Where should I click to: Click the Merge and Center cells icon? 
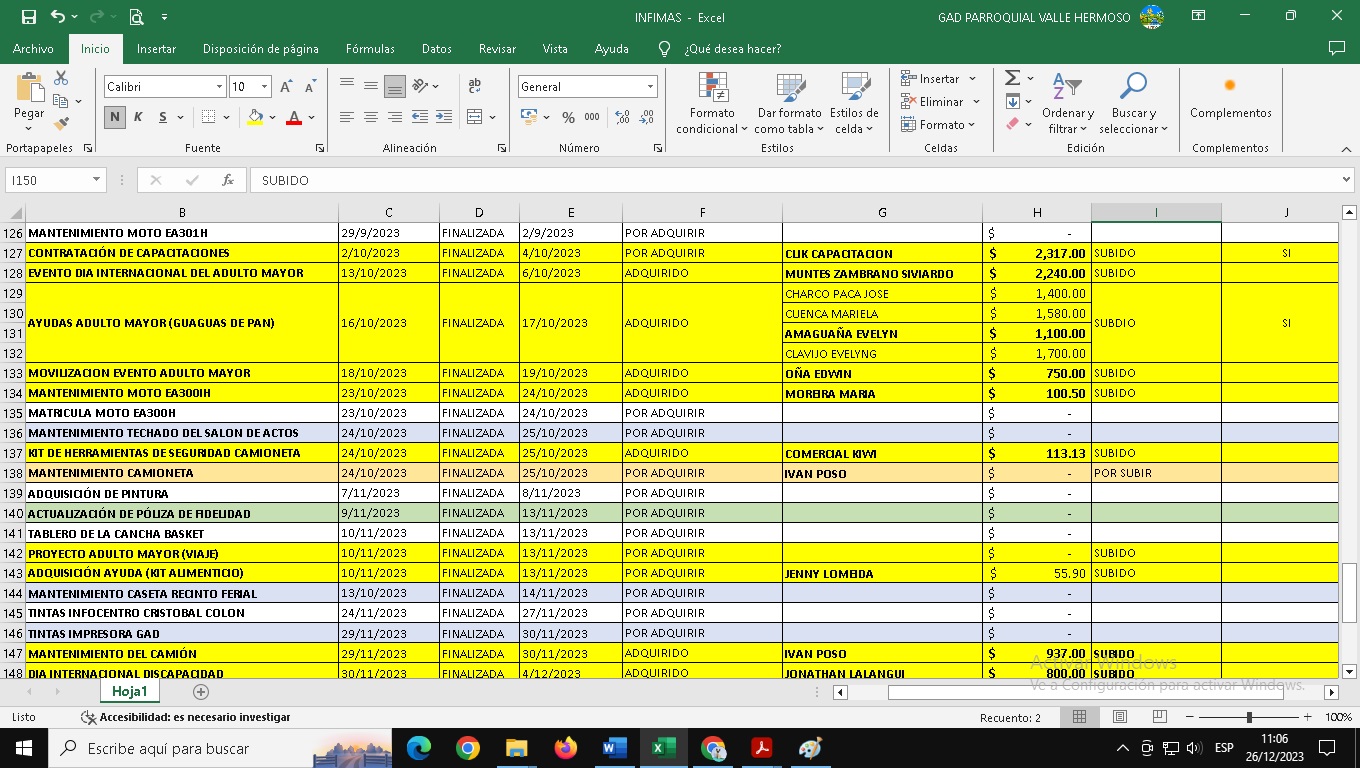[x=475, y=117]
